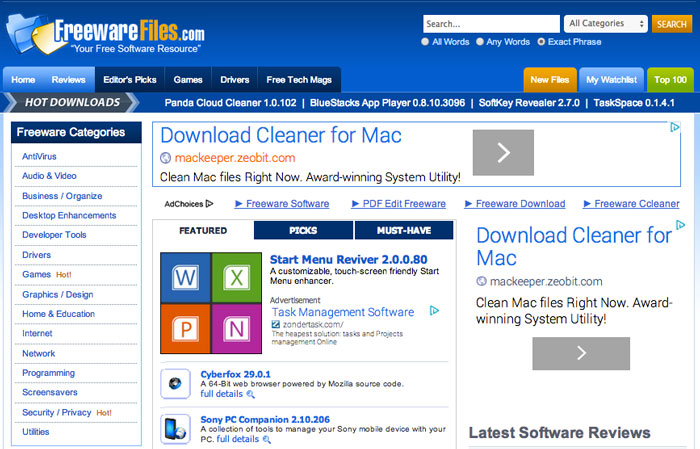This screenshot has width=700, height=449.
Task: Open the Drivers category in sidebar
Action: pyautogui.click(x=37, y=255)
